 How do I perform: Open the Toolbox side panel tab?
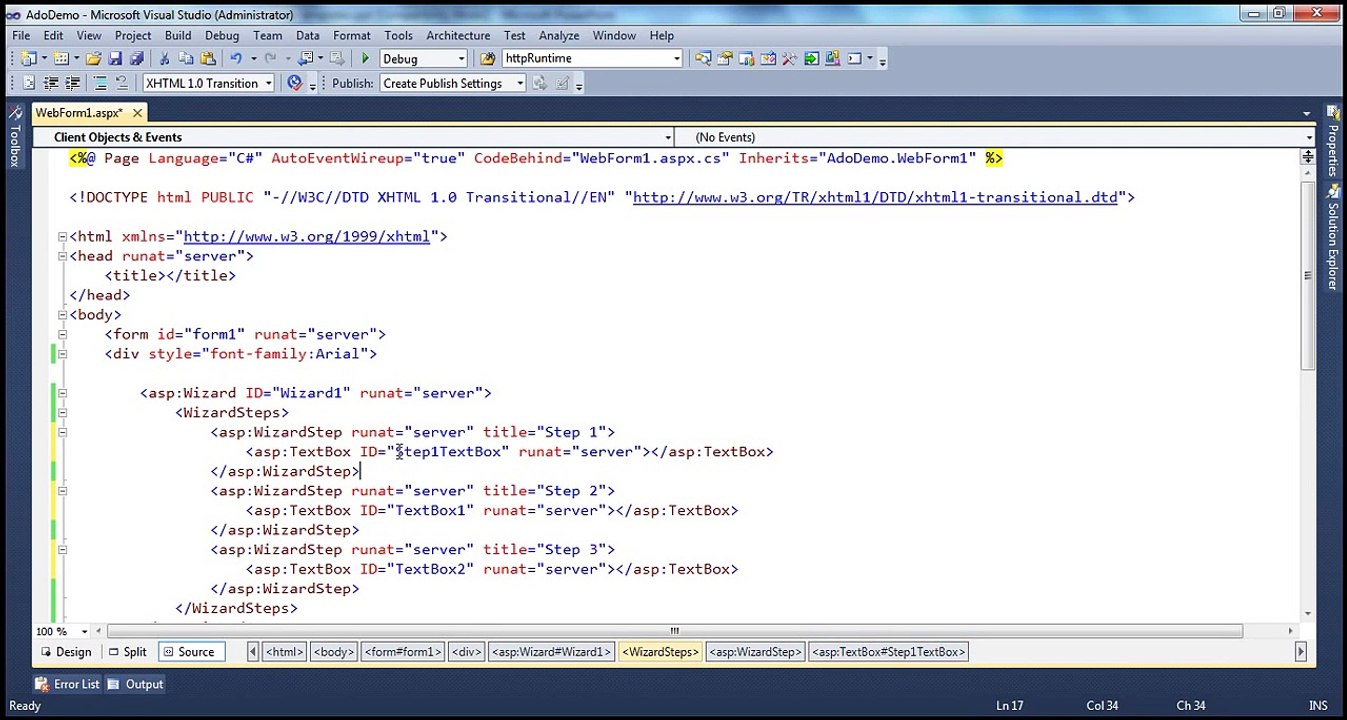[x=15, y=137]
